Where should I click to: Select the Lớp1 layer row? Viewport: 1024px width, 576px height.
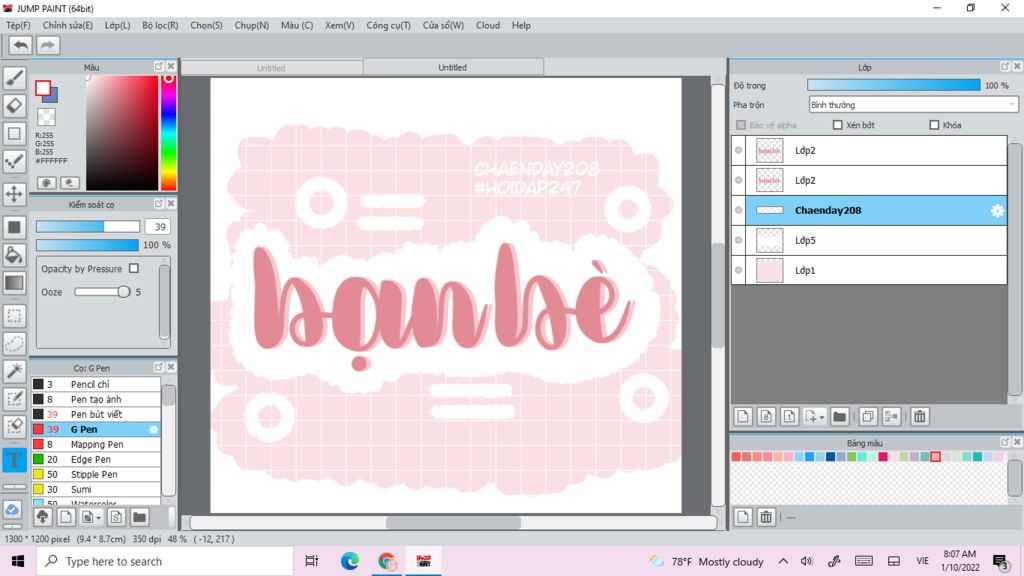[869, 270]
